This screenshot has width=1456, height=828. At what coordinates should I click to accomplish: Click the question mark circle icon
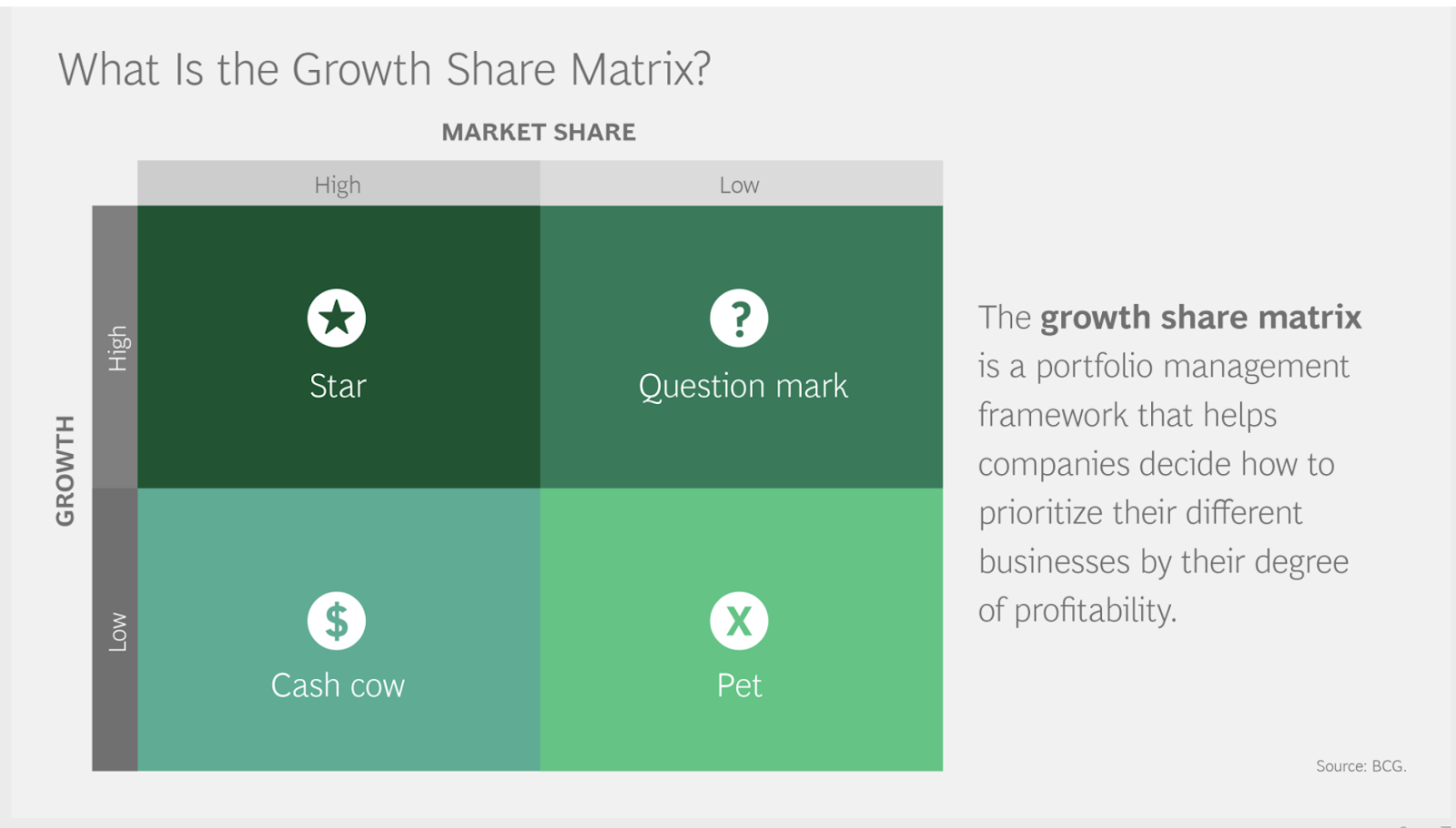739,318
